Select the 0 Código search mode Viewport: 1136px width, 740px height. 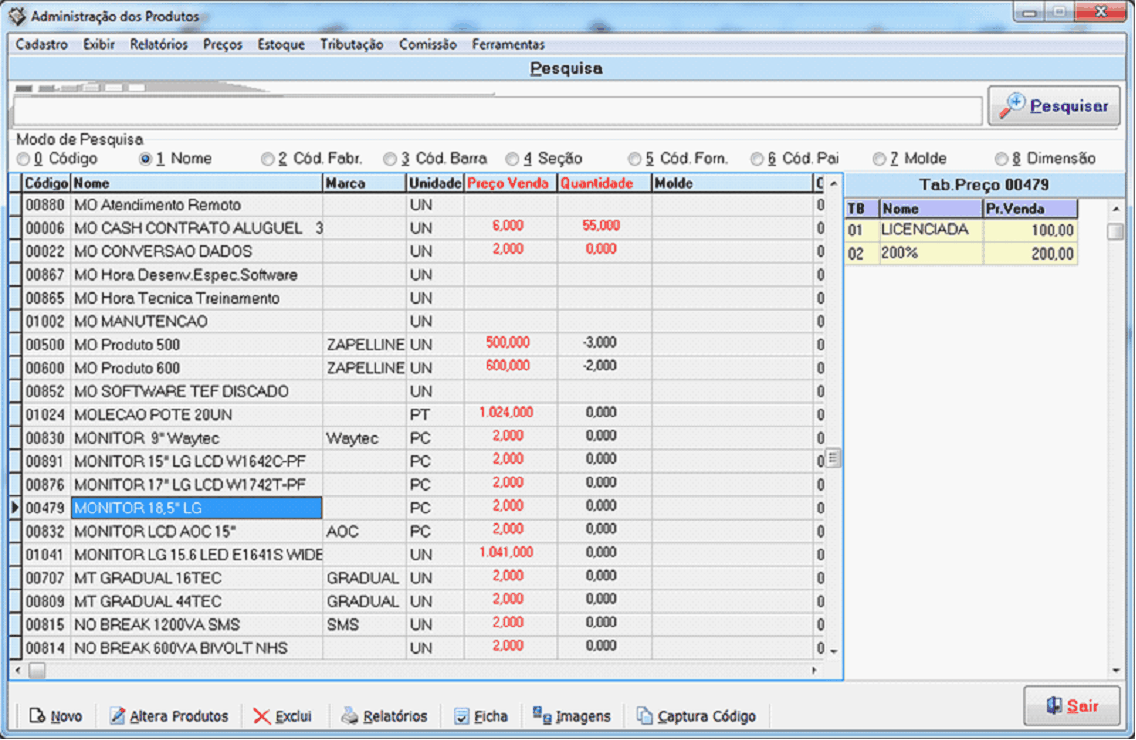coord(23,159)
